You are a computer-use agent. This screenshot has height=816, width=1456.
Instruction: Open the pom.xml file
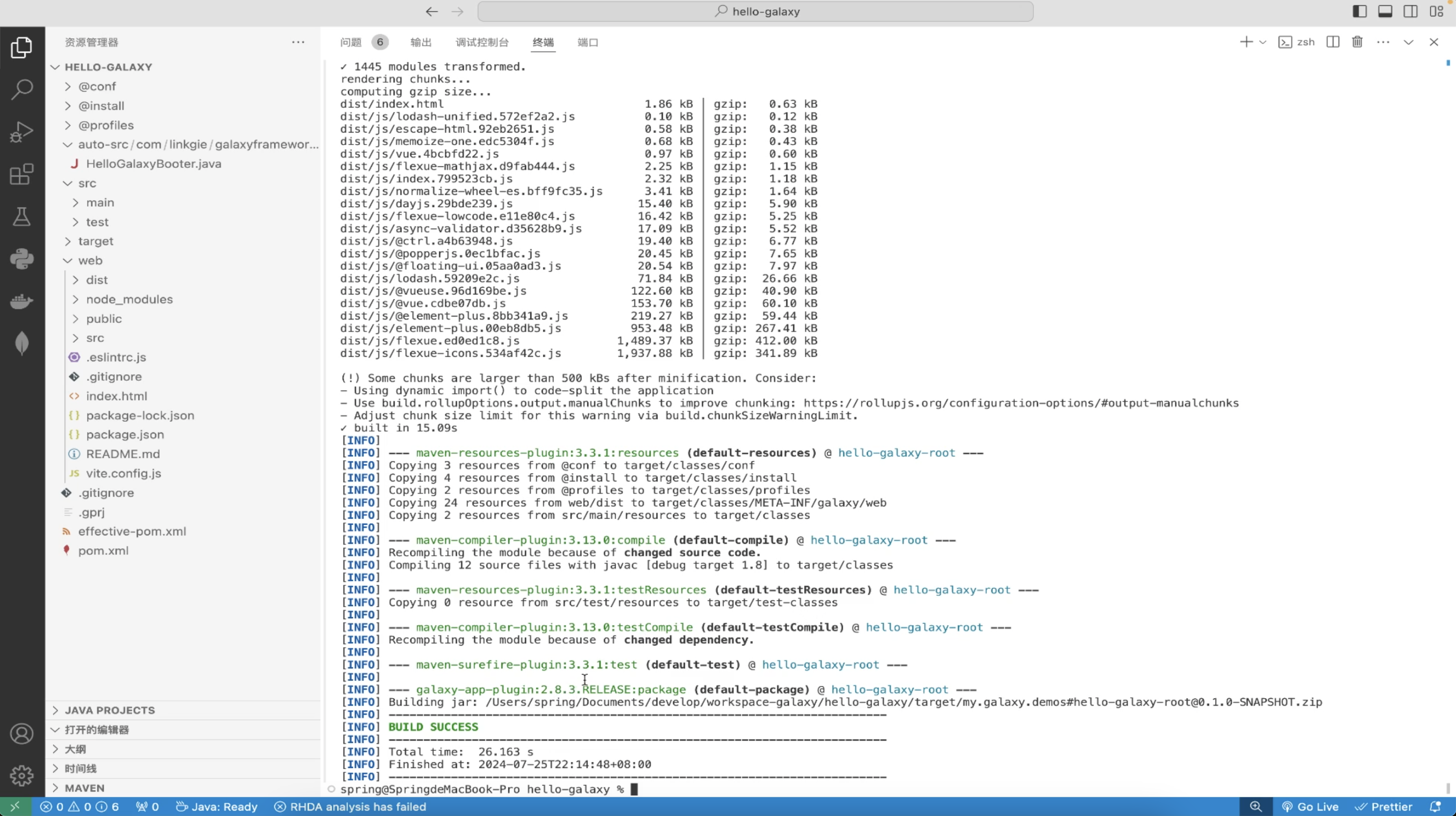pos(184,550)
